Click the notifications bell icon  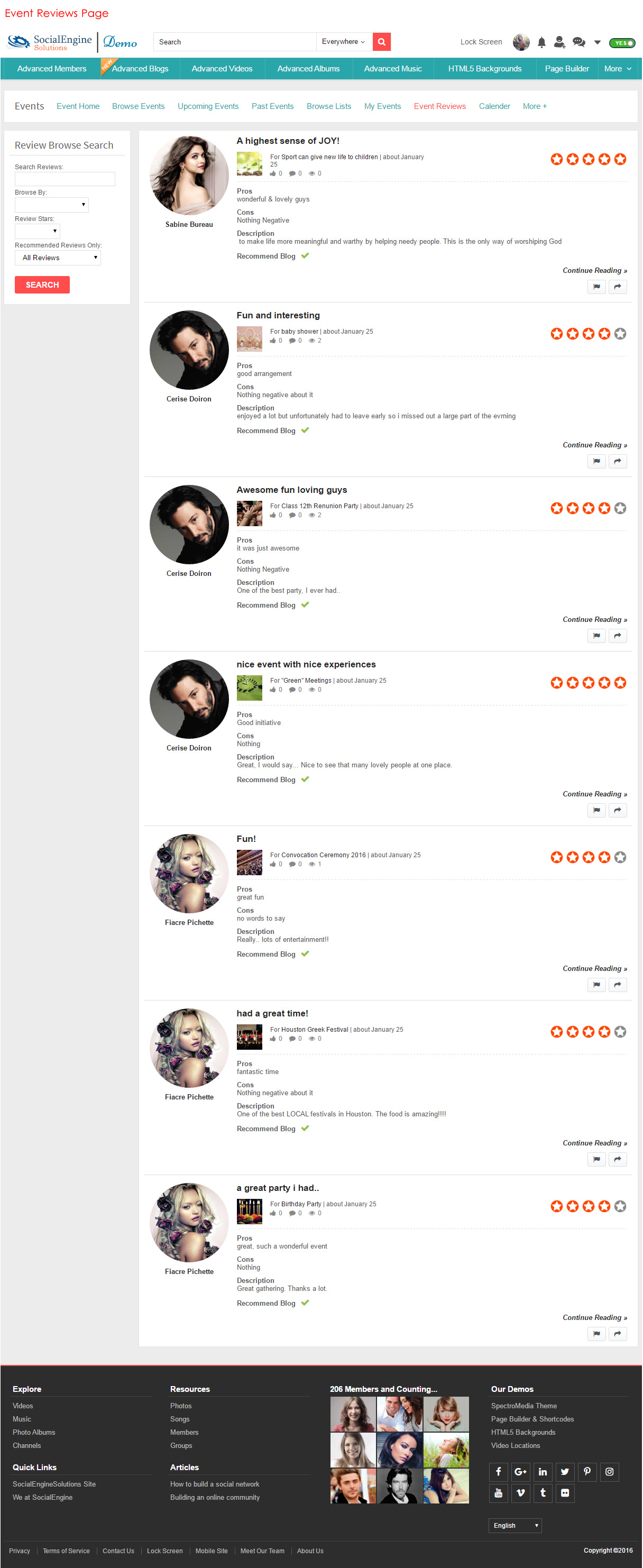541,43
